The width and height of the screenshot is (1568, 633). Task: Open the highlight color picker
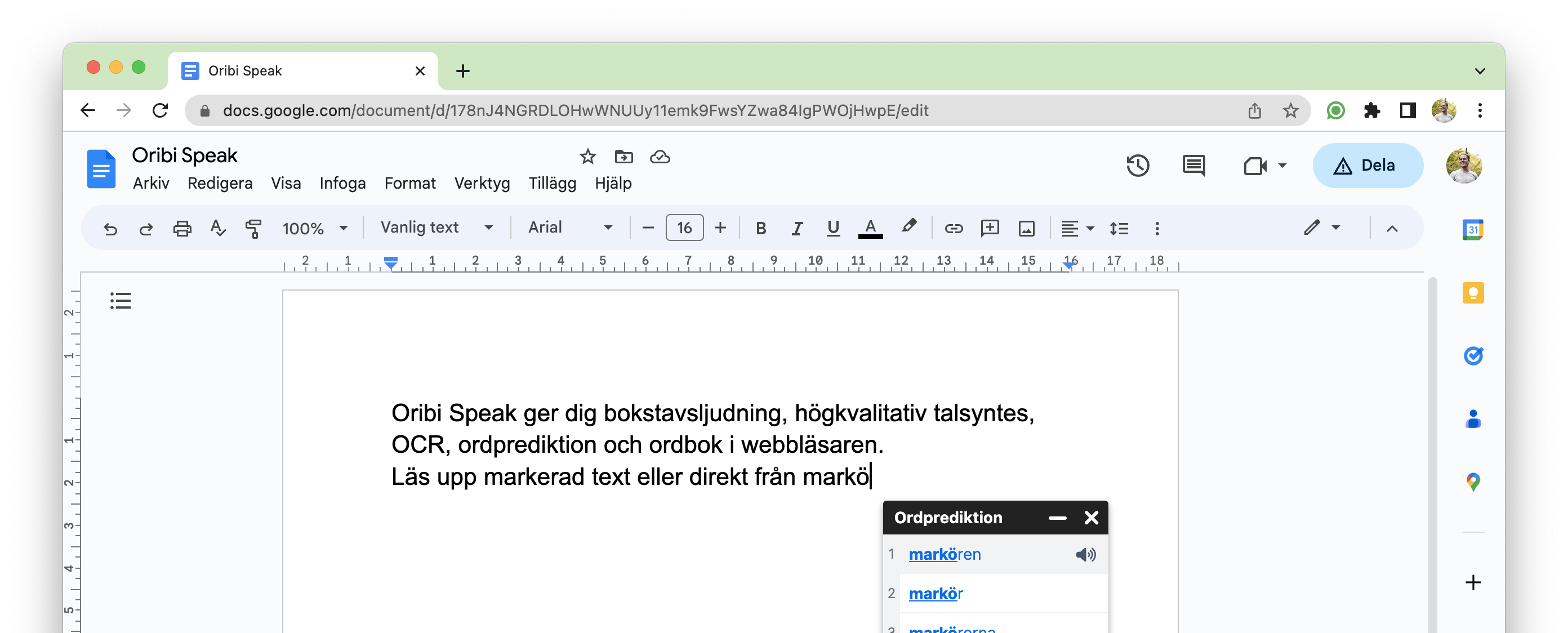click(x=909, y=227)
